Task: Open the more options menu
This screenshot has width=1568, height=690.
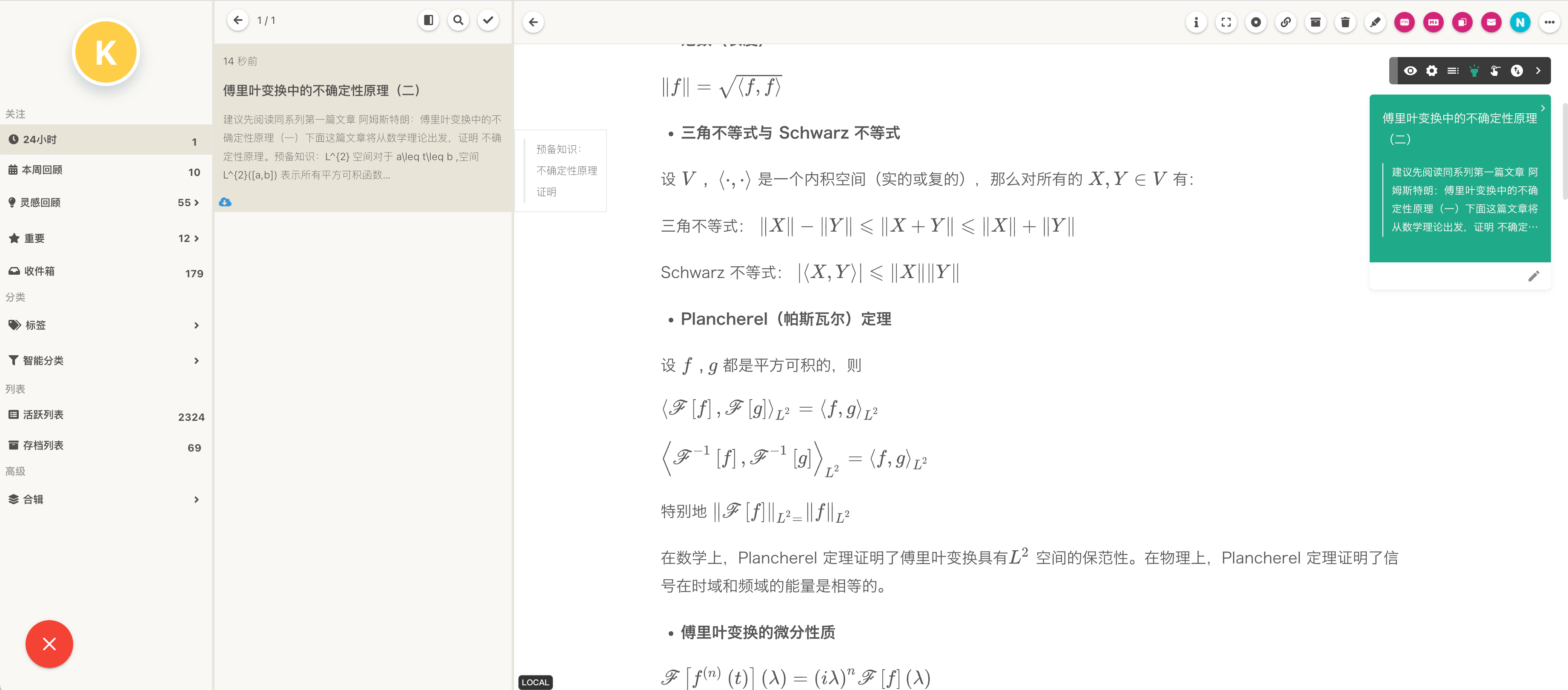Action: (x=1550, y=22)
